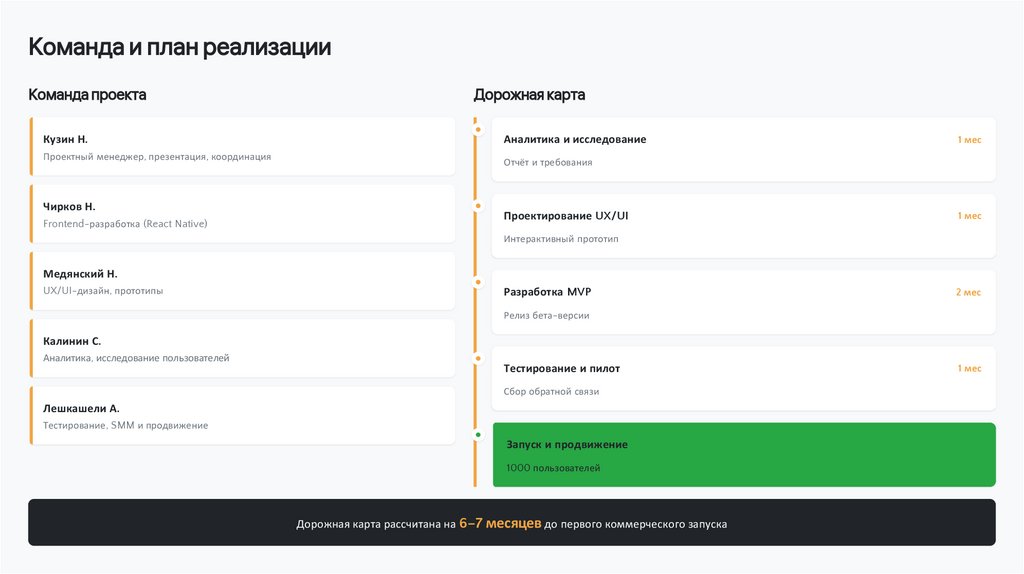Click highlighted "6–7 месяцев" in footer banner
The width and height of the screenshot is (1024, 574).
[x=500, y=524]
